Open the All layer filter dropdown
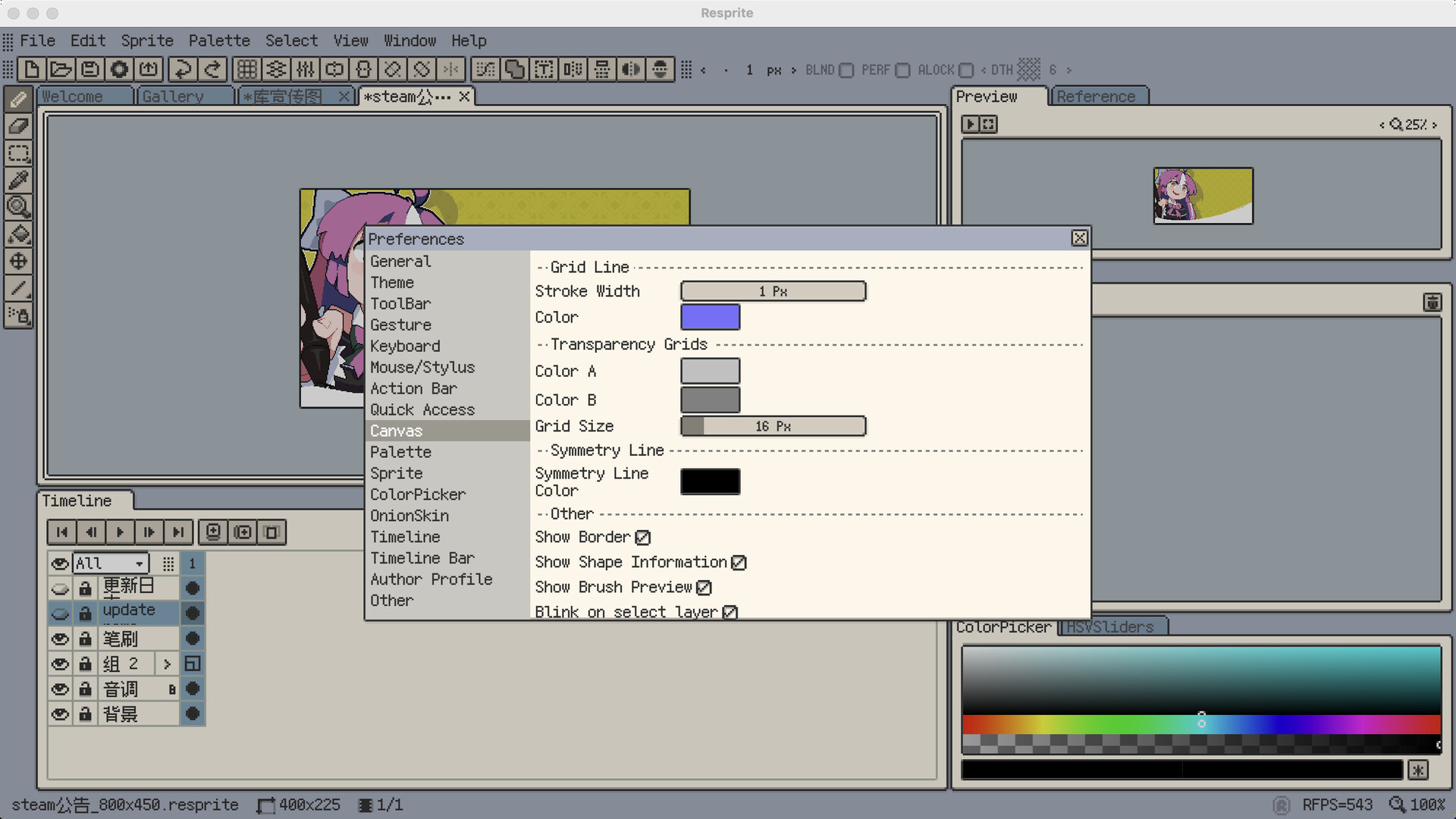Image resolution: width=1456 pixels, height=819 pixels. 110,563
